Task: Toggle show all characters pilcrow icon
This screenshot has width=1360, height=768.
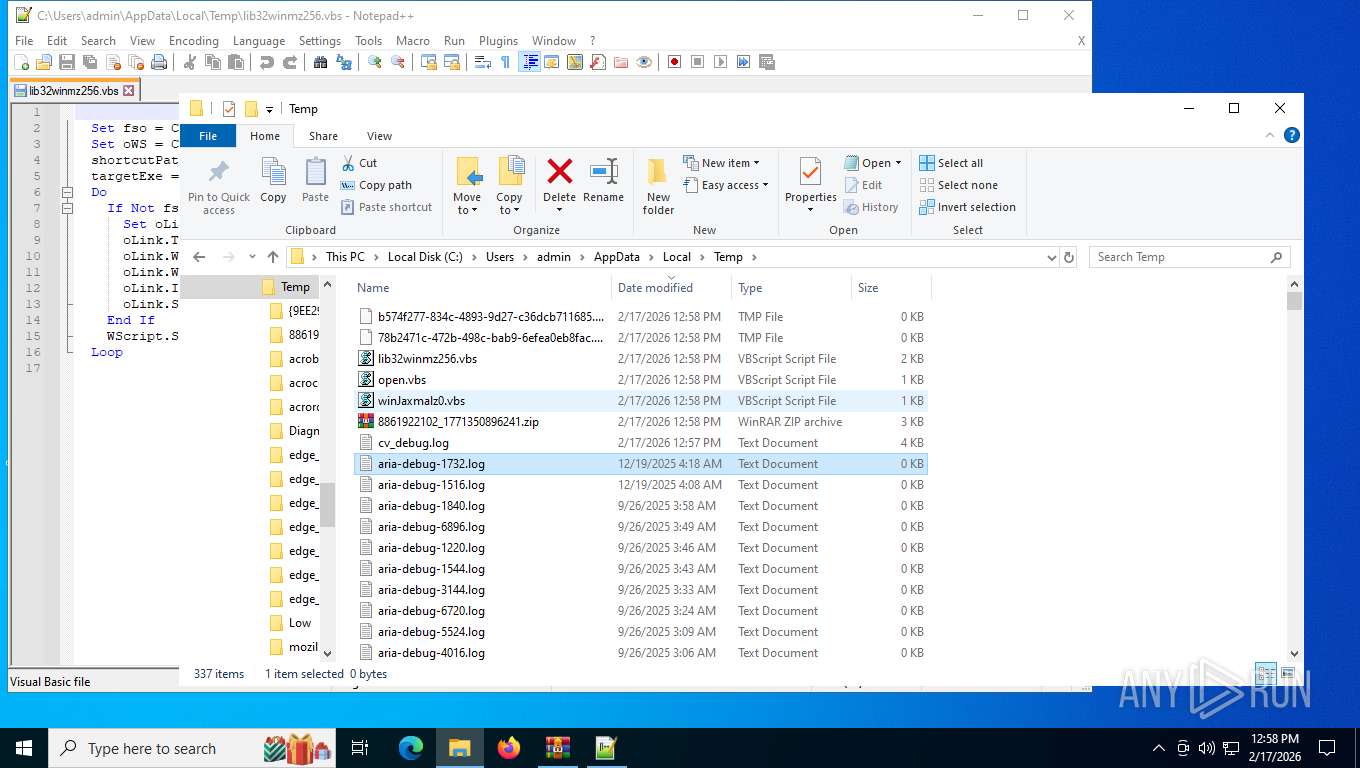Action: point(506,62)
